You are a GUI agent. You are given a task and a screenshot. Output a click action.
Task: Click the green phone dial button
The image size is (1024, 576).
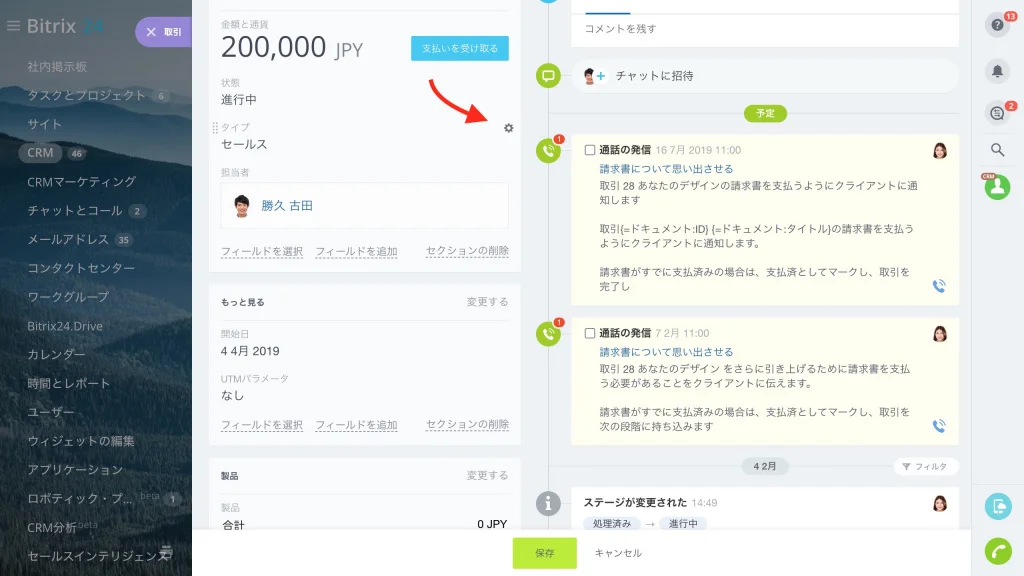998,551
